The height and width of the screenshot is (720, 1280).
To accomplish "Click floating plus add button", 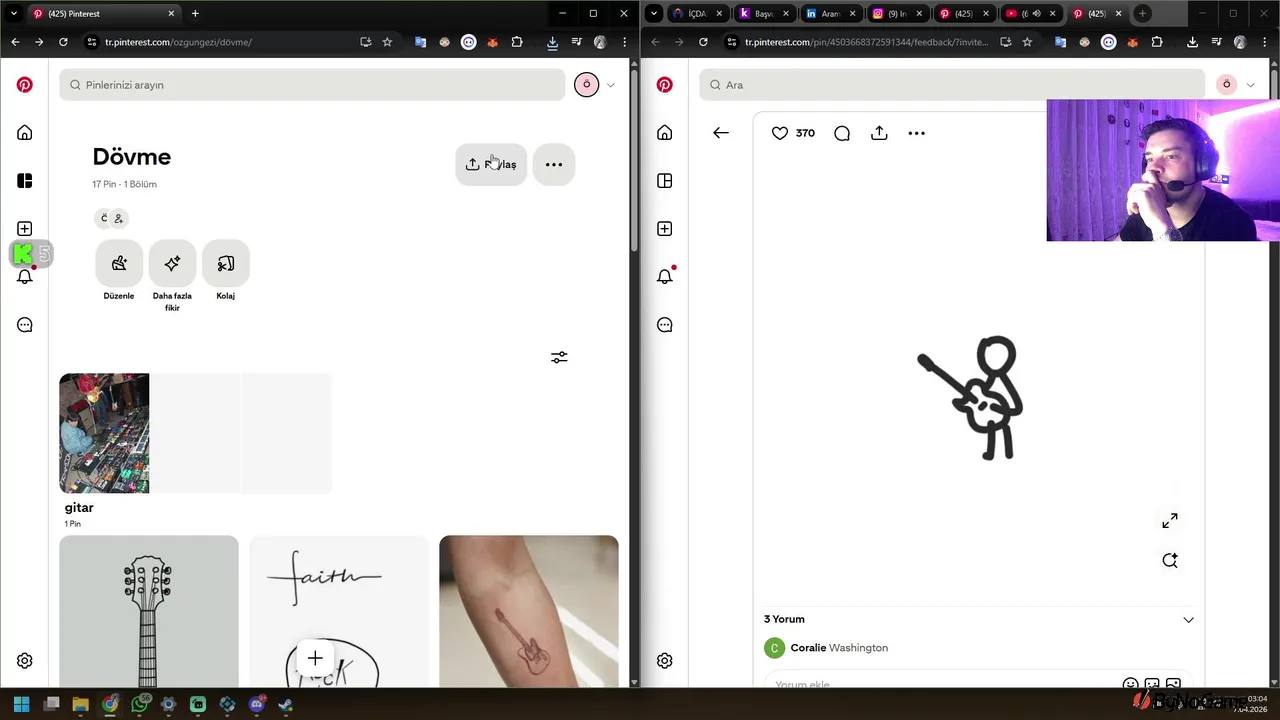I will pyautogui.click(x=315, y=658).
